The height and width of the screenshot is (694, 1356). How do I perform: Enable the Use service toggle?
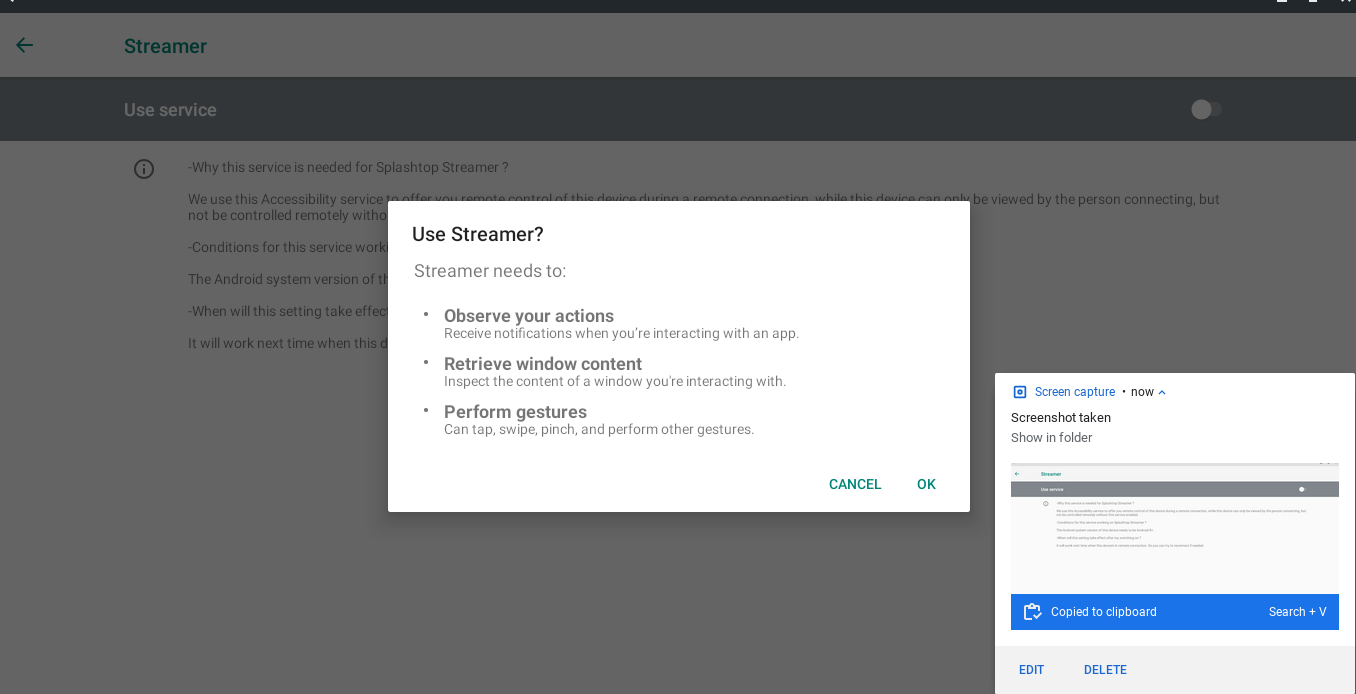(1206, 109)
